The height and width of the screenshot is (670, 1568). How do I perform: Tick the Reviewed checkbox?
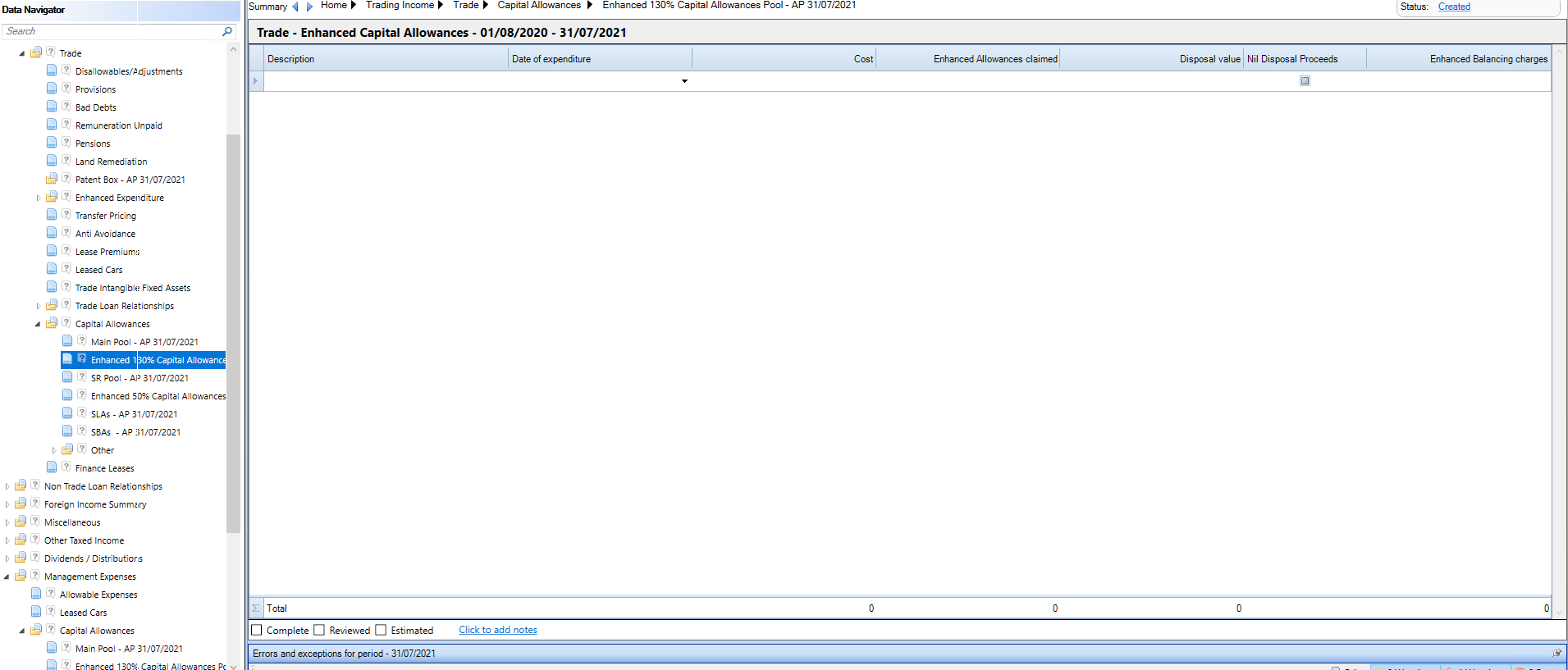[319, 630]
